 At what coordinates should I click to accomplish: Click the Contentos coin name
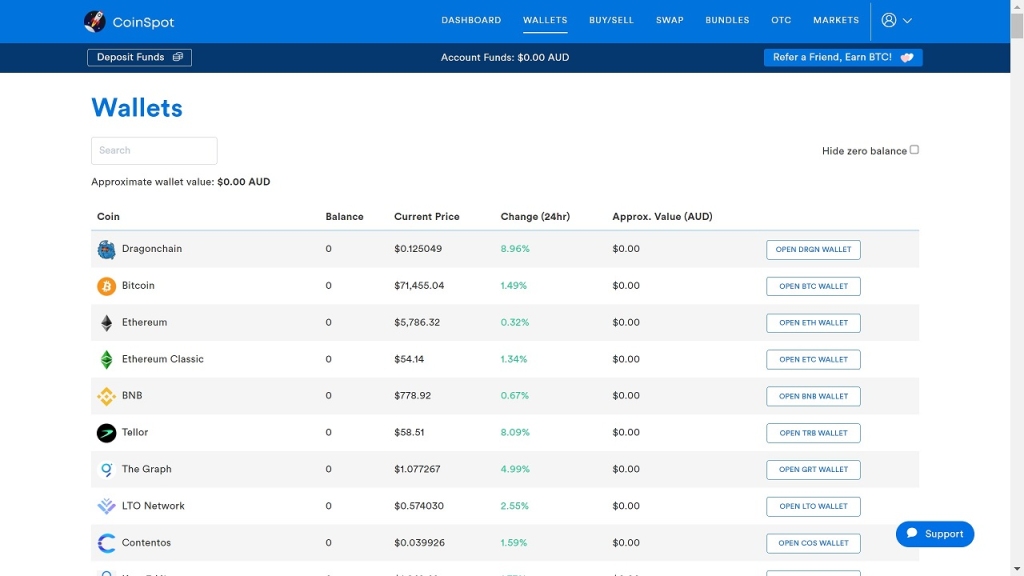[146, 543]
